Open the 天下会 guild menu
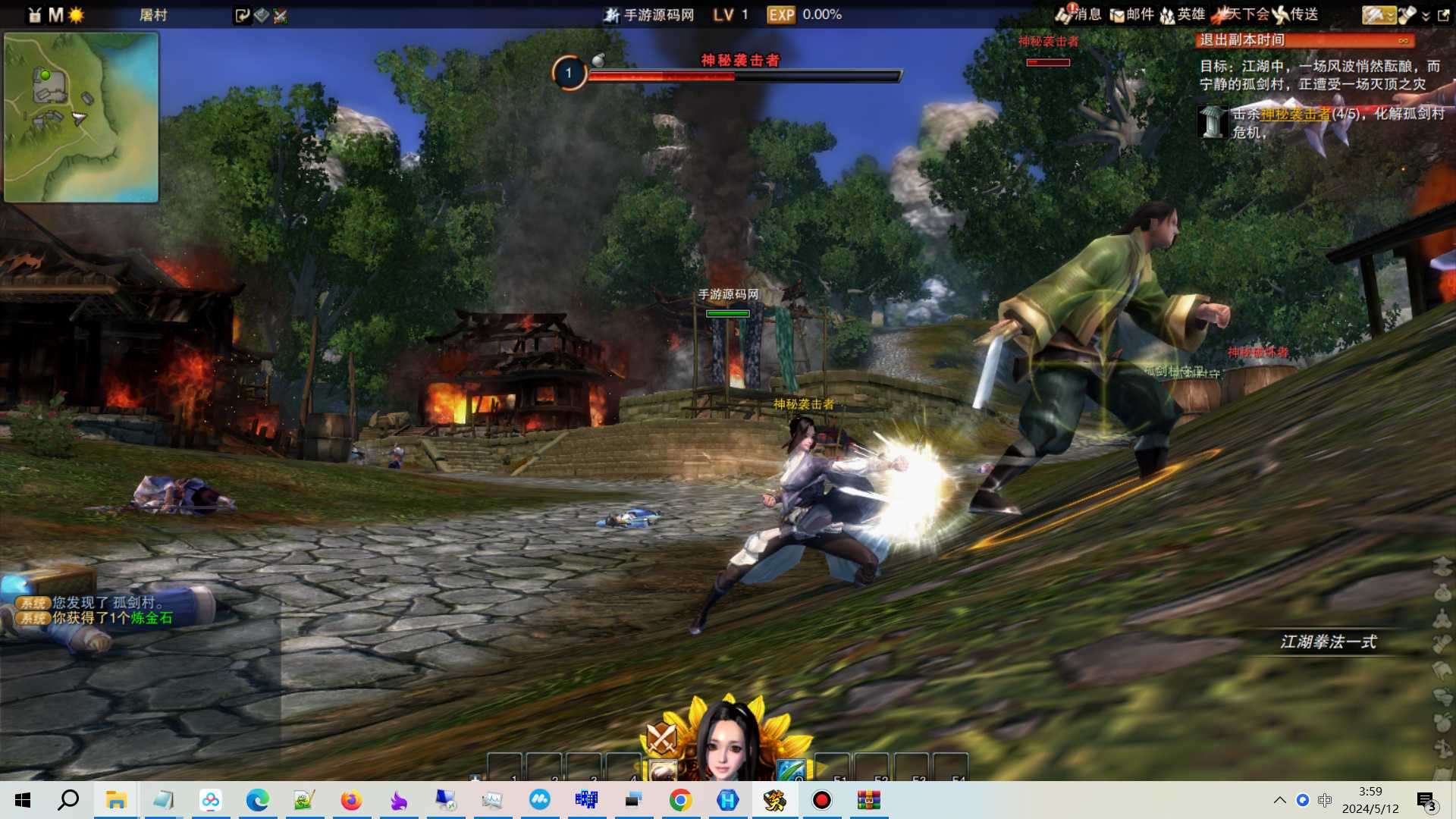 point(1241,14)
